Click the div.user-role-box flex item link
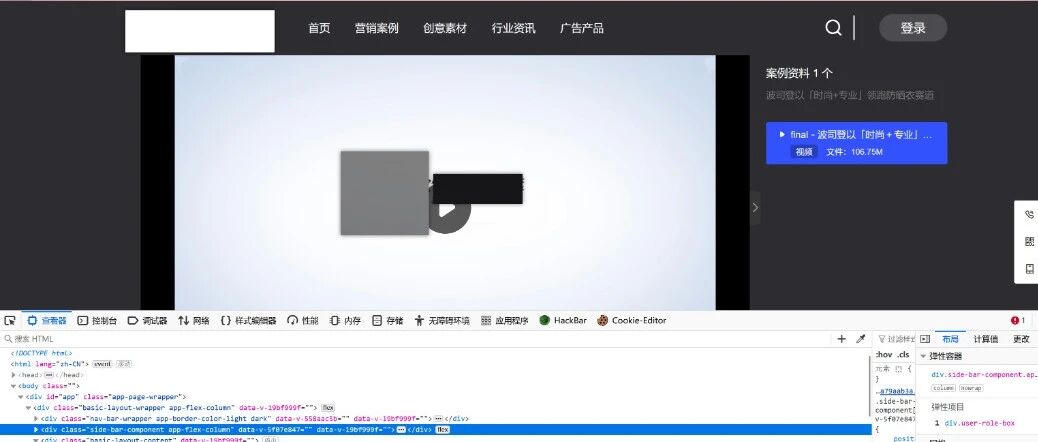Image resolution: width=1038 pixels, height=442 pixels. click(x=979, y=423)
